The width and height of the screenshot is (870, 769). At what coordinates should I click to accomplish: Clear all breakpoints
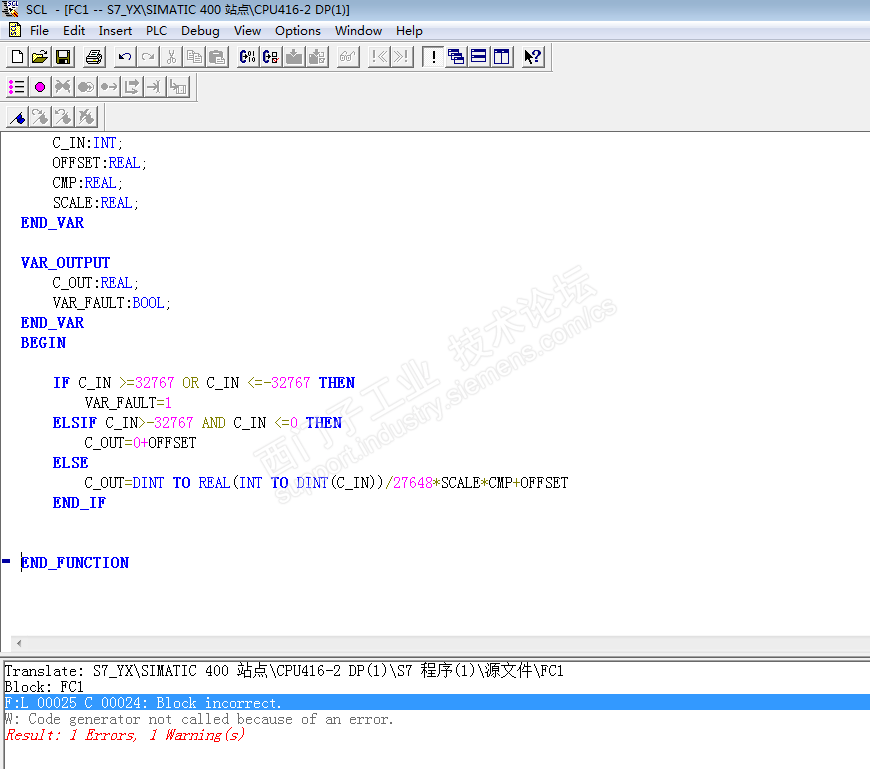tap(63, 87)
